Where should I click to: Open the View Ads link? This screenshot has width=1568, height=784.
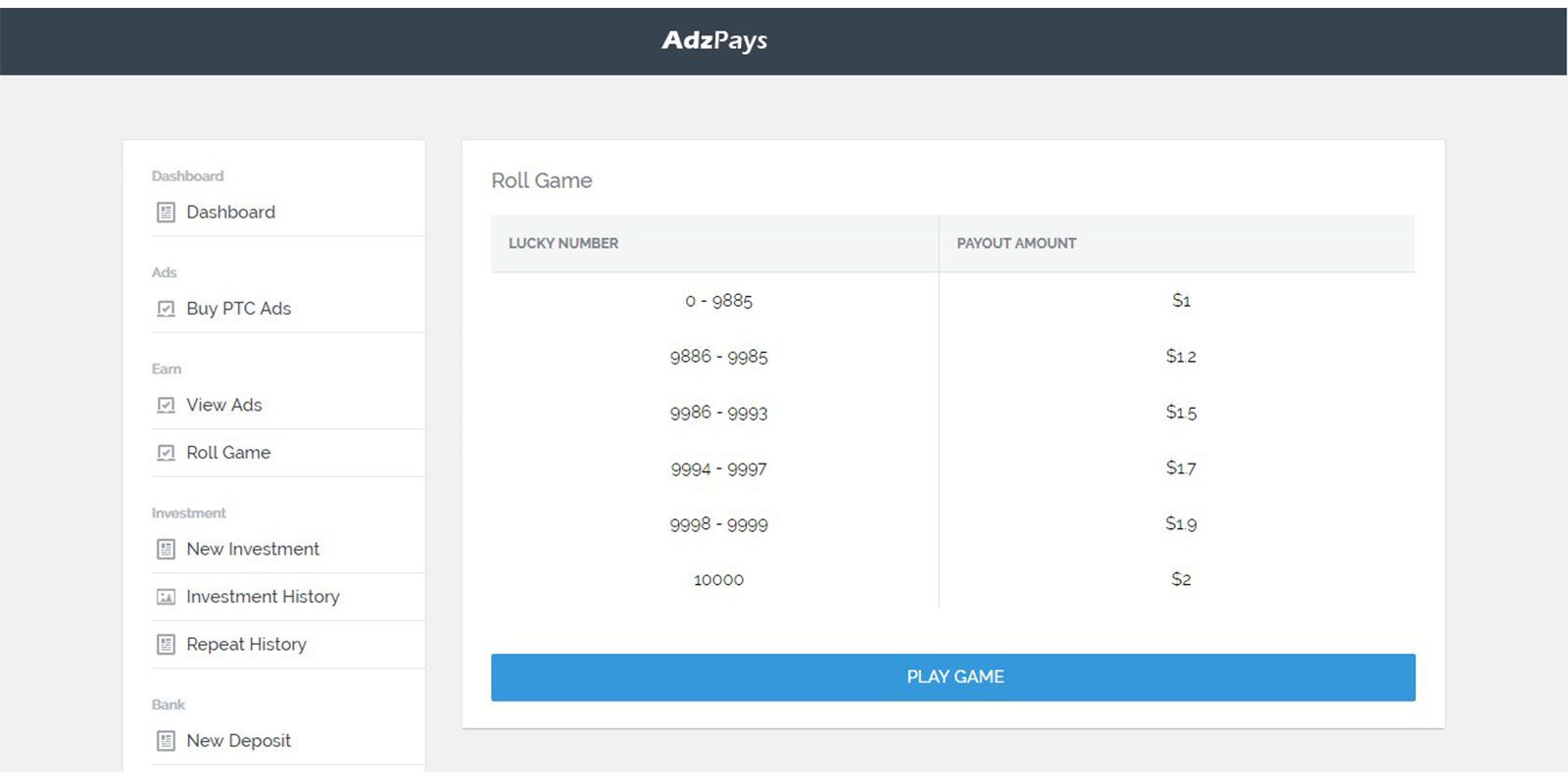(x=223, y=405)
